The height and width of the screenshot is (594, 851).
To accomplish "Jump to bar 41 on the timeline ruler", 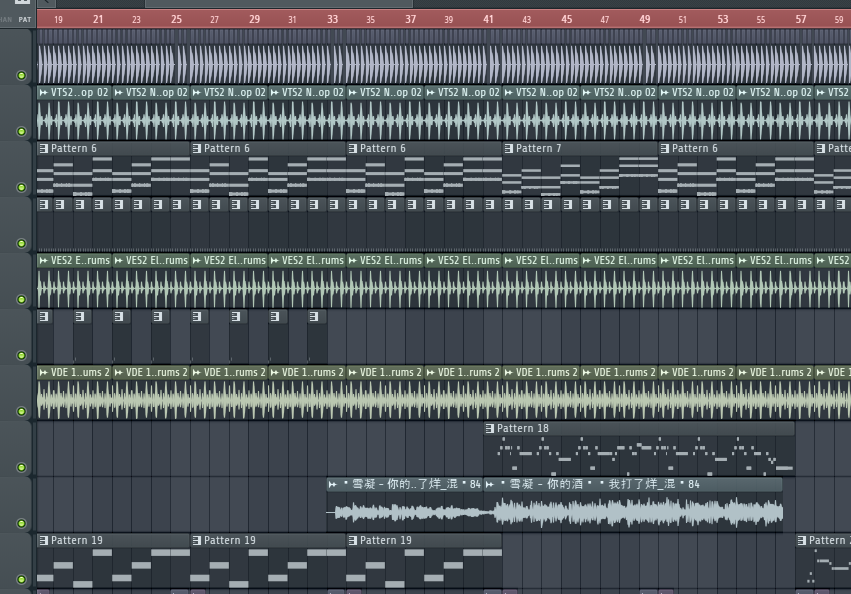I will [x=488, y=19].
